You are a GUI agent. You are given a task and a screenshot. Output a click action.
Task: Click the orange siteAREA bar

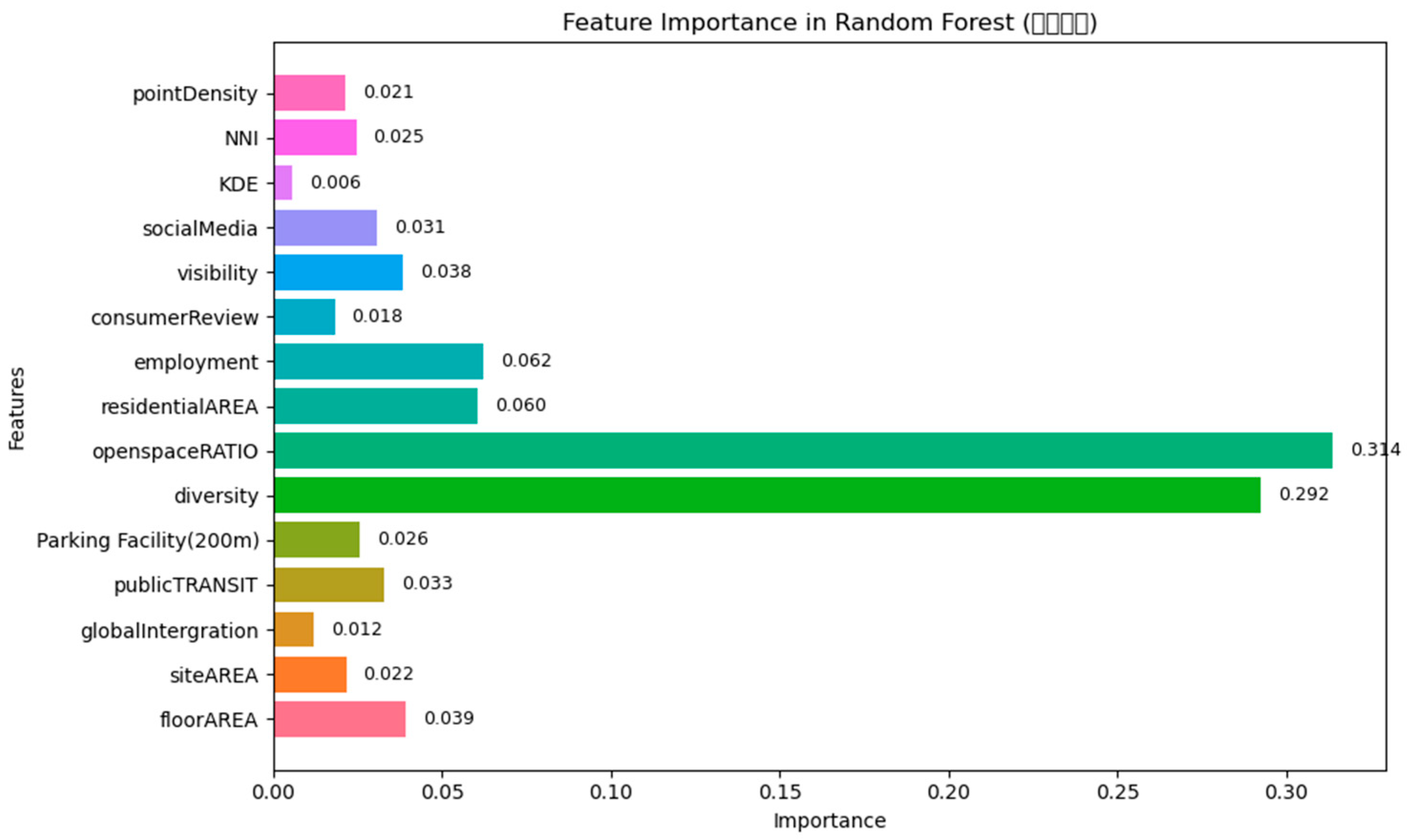click(310, 674)
